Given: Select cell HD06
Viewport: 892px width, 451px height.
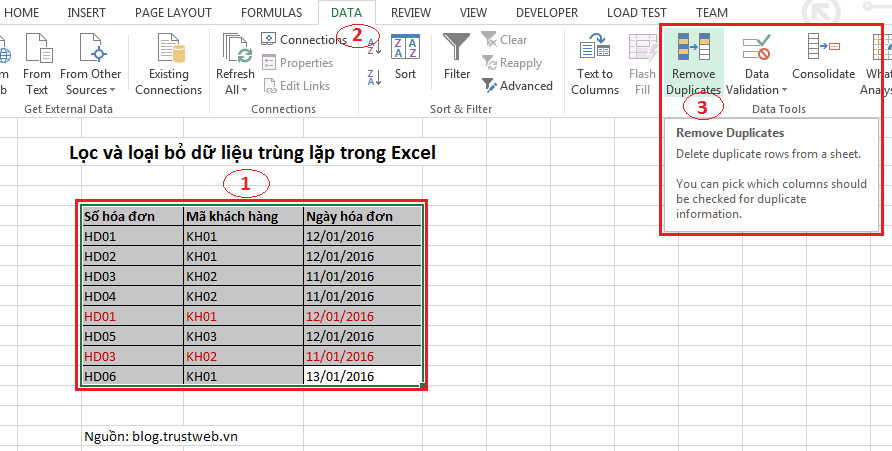Looking at the screenshot, I should point(132,376).
